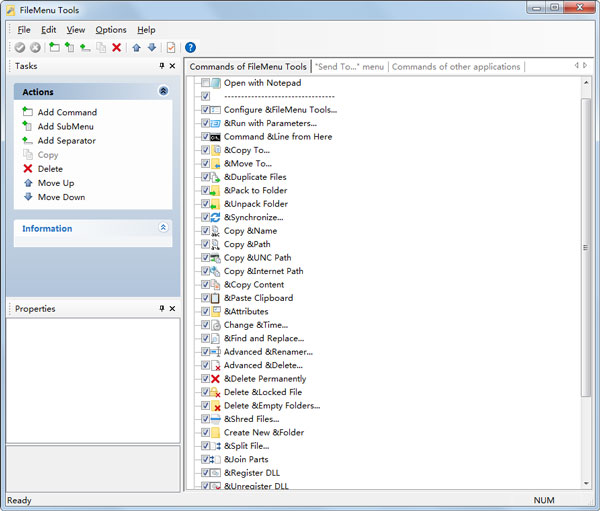
Task: Uncheck the Move To checkbox
Action: [205, 163]
